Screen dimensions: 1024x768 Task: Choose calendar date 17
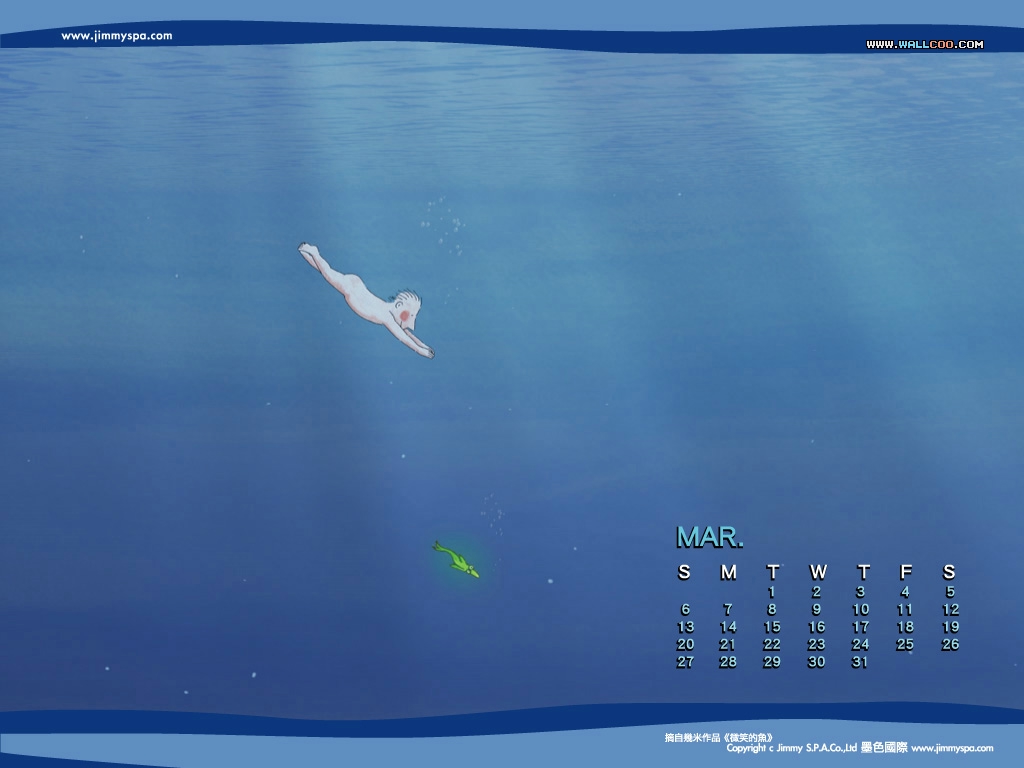tap(860, 627)
